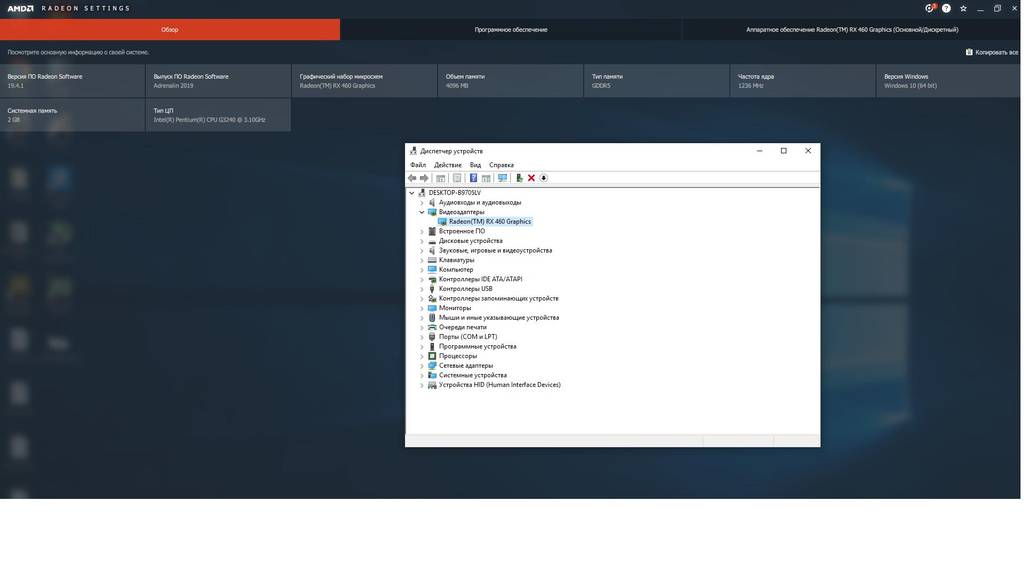Viewport: 1024px width, 576px height.
Task: Expand the Встроенное ПО node
Action: 422,232
